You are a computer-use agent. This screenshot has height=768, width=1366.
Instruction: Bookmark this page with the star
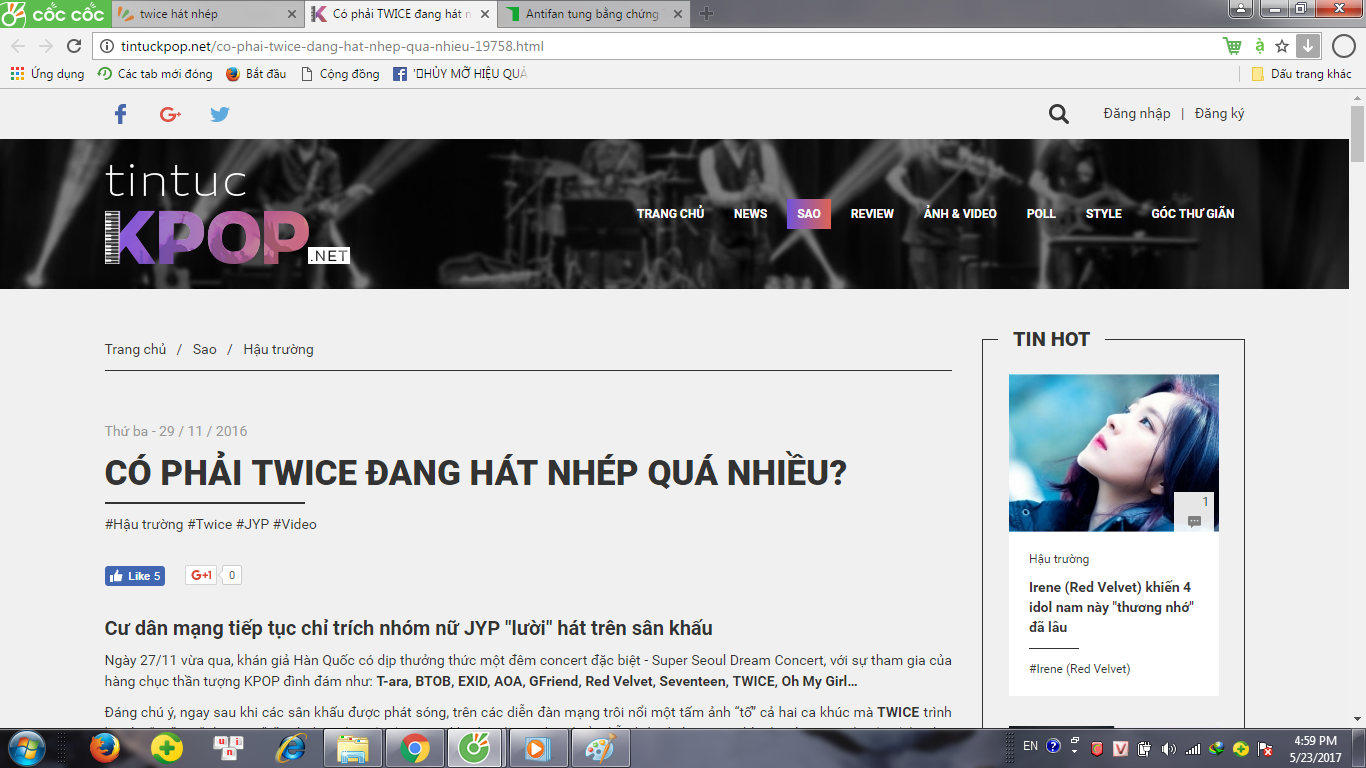1282,46
